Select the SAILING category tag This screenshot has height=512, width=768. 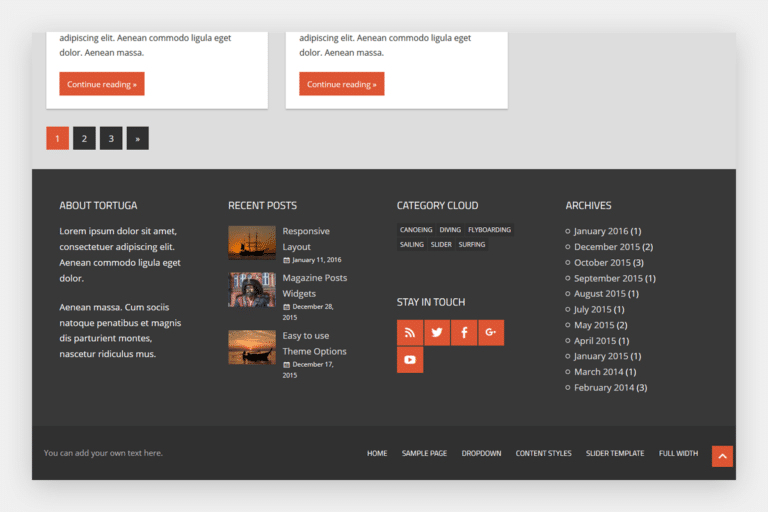pyautogui.click(x=411, y=244)
